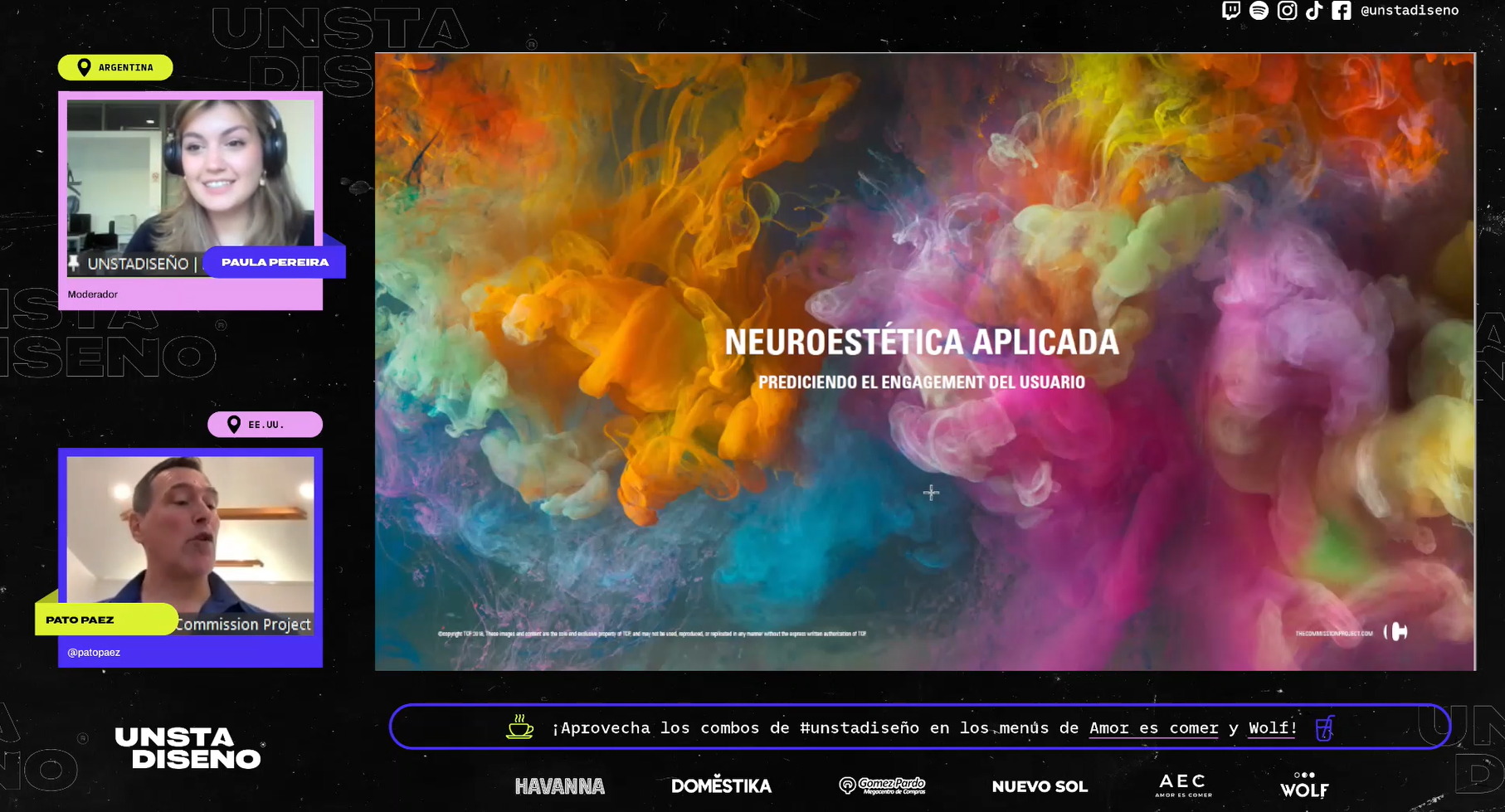1505x812 pixels.
Task: Click the @patopaez handle under Pato's video
Action: (94, 653)
